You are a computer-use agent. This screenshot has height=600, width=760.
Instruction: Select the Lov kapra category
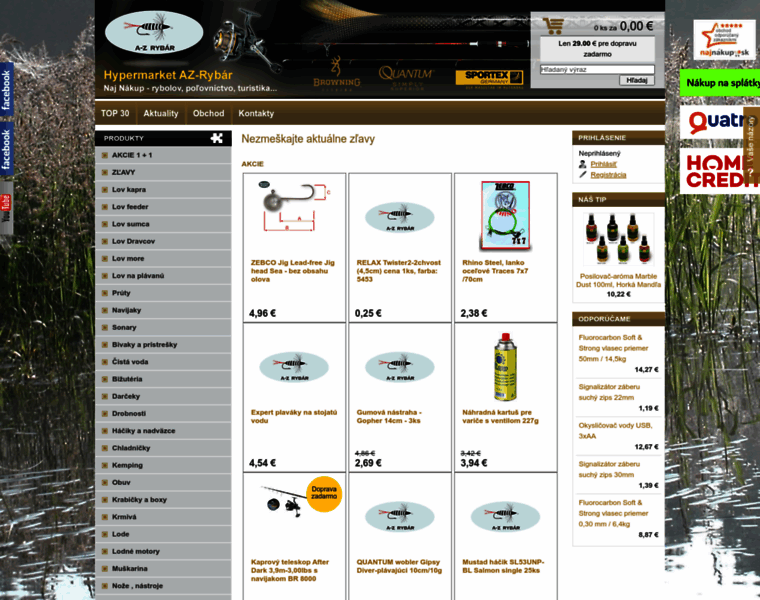163,189
